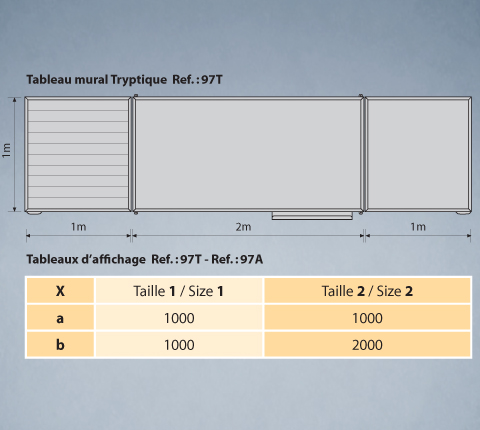Image resolution: width=480 pixels, height=430 pixels.
Task: Click the vertical 1m height dimension label
Action: [x=7, y=150]
